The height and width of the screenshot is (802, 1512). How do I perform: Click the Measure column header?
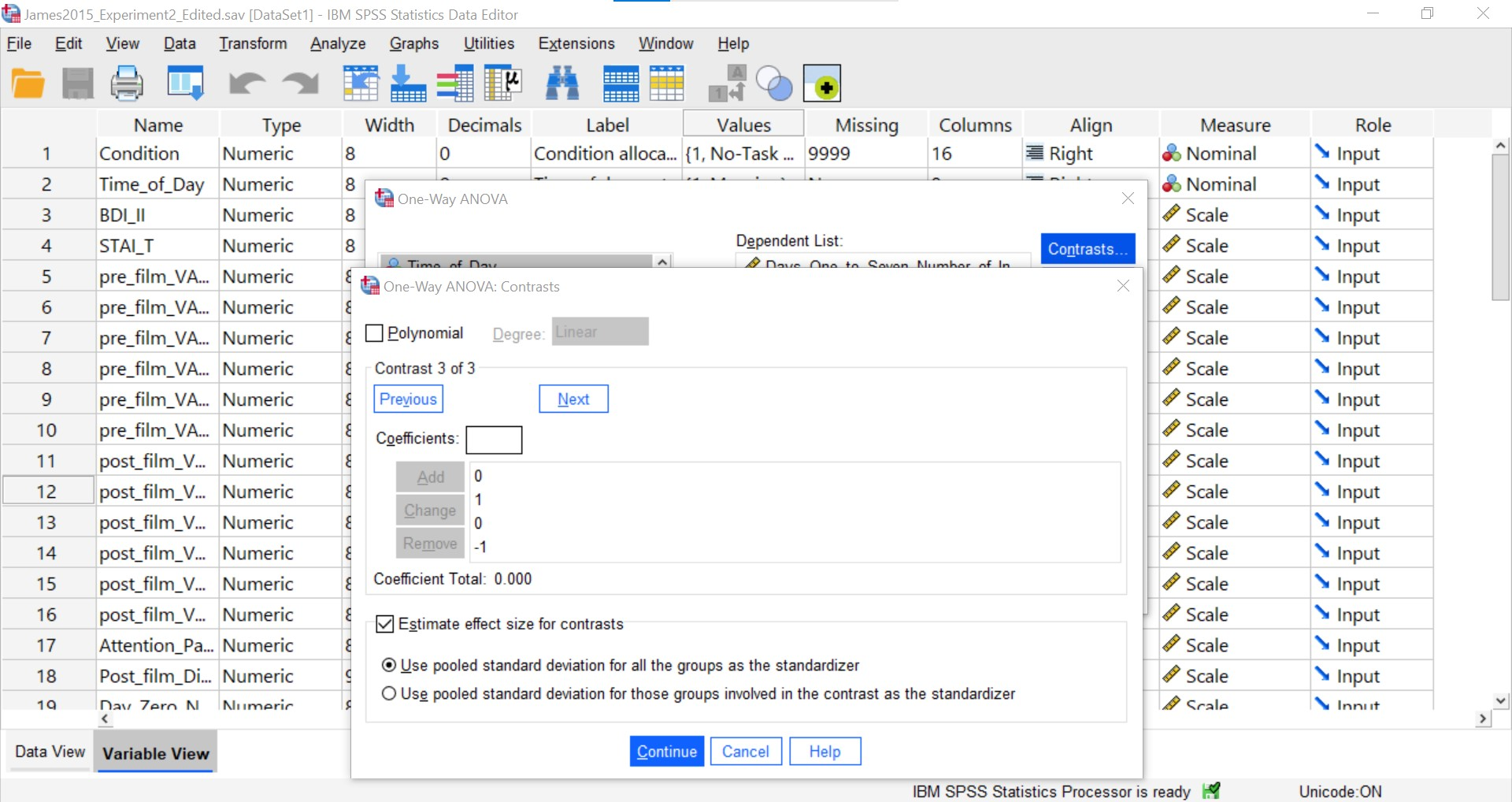pyautogui.click(x=1235, y=124)
